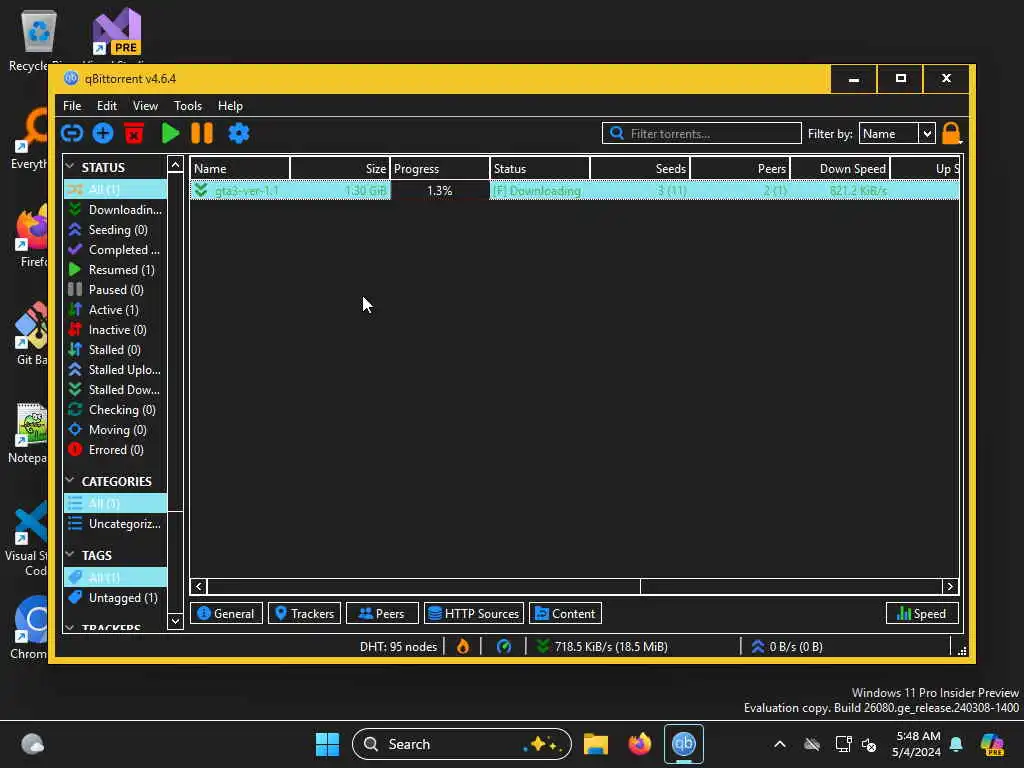Viewport: 1024px width, 768px height.
Task: Select the Stalled (0) status filter
Action: [x=115, y=349]
